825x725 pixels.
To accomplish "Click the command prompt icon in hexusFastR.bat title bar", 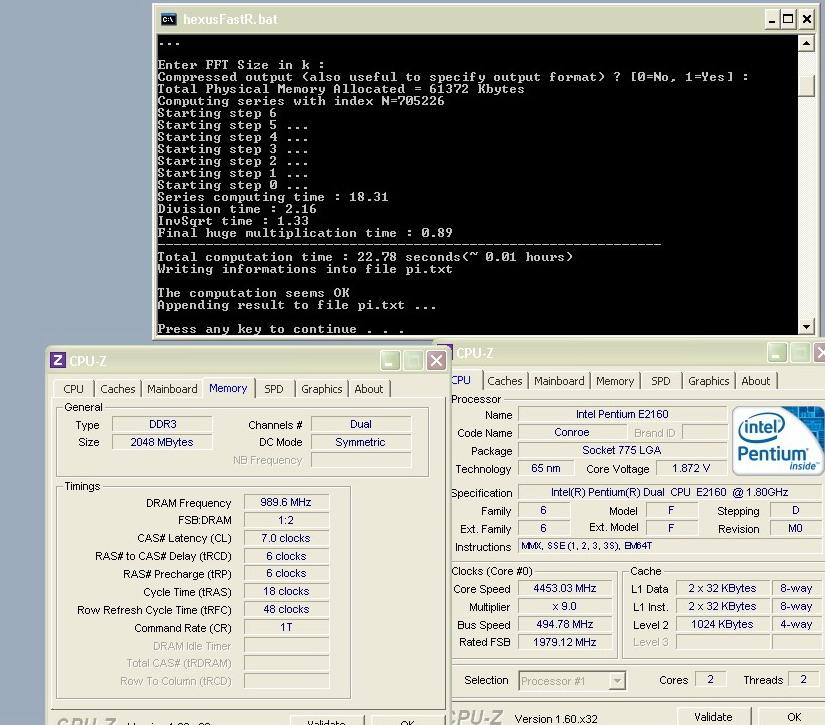I will point(168,19).
